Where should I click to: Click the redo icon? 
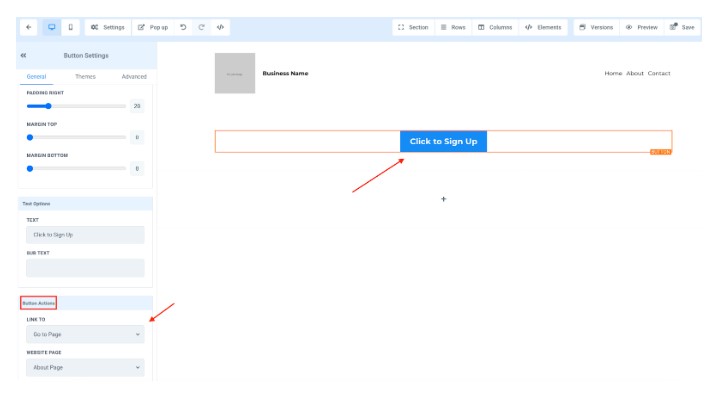click(x=202, y=27)
